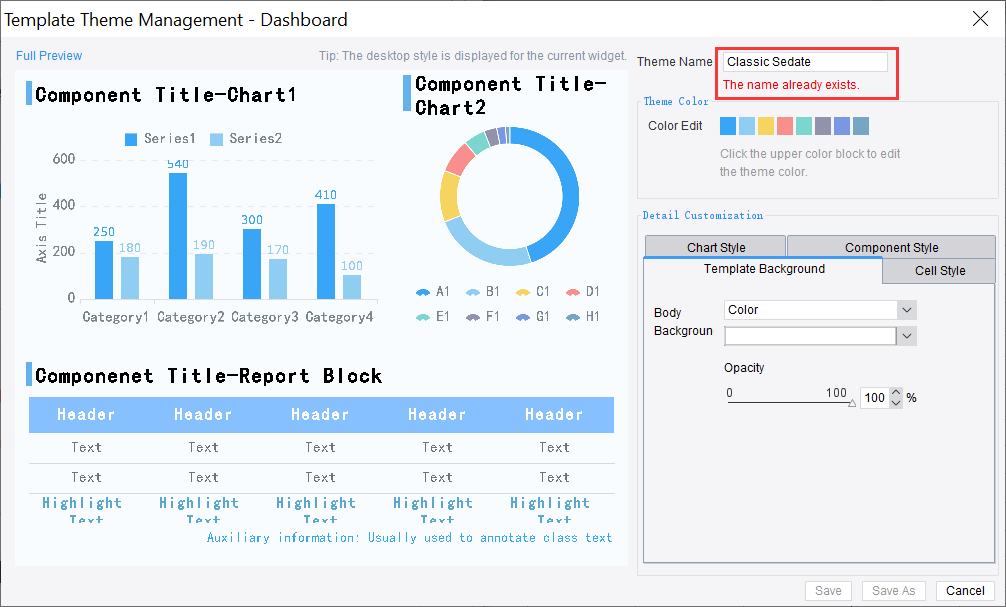Click the Save As button

point(893,591)
